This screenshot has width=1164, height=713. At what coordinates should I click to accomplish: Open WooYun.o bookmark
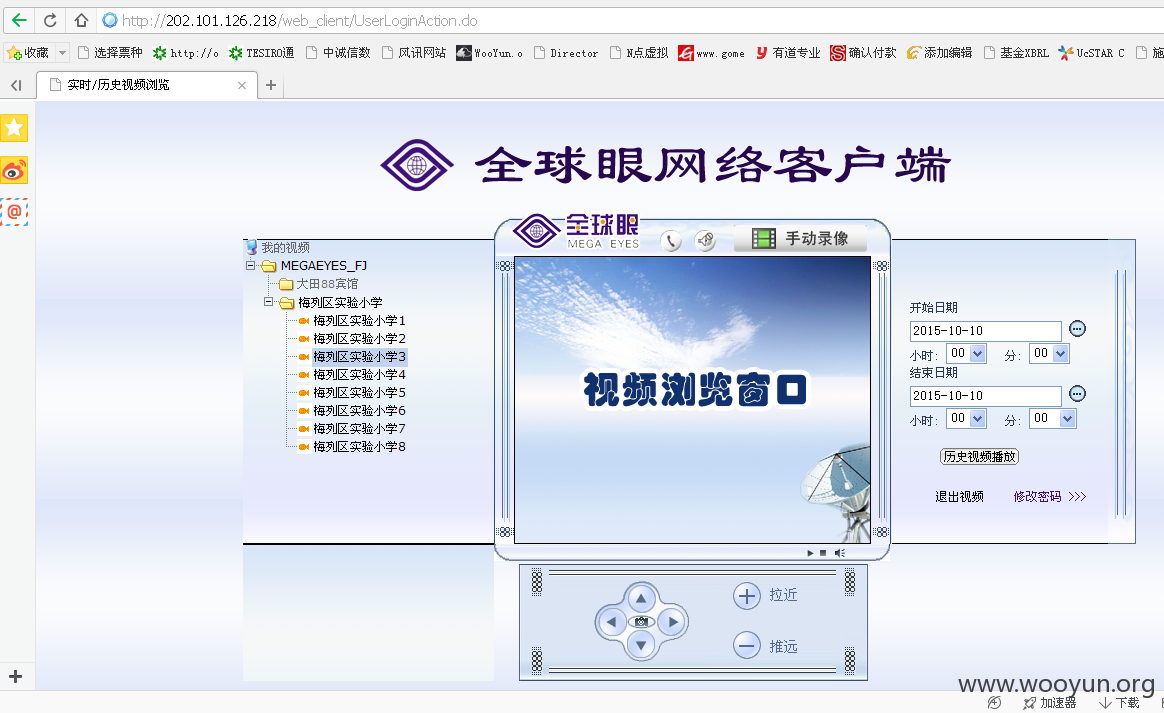[489, 53]
